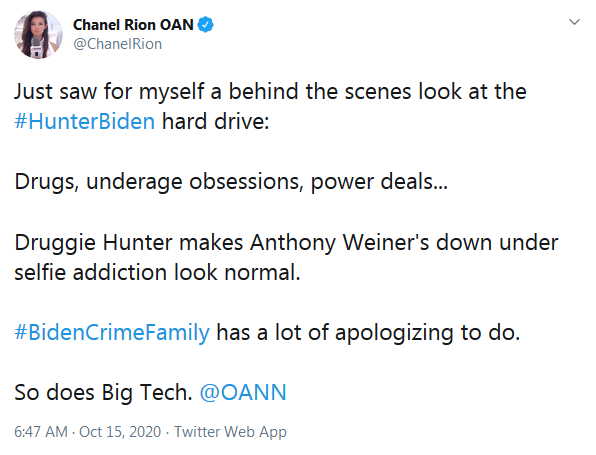Click the 'Druggie Hunter makes' line

(286, 243)
